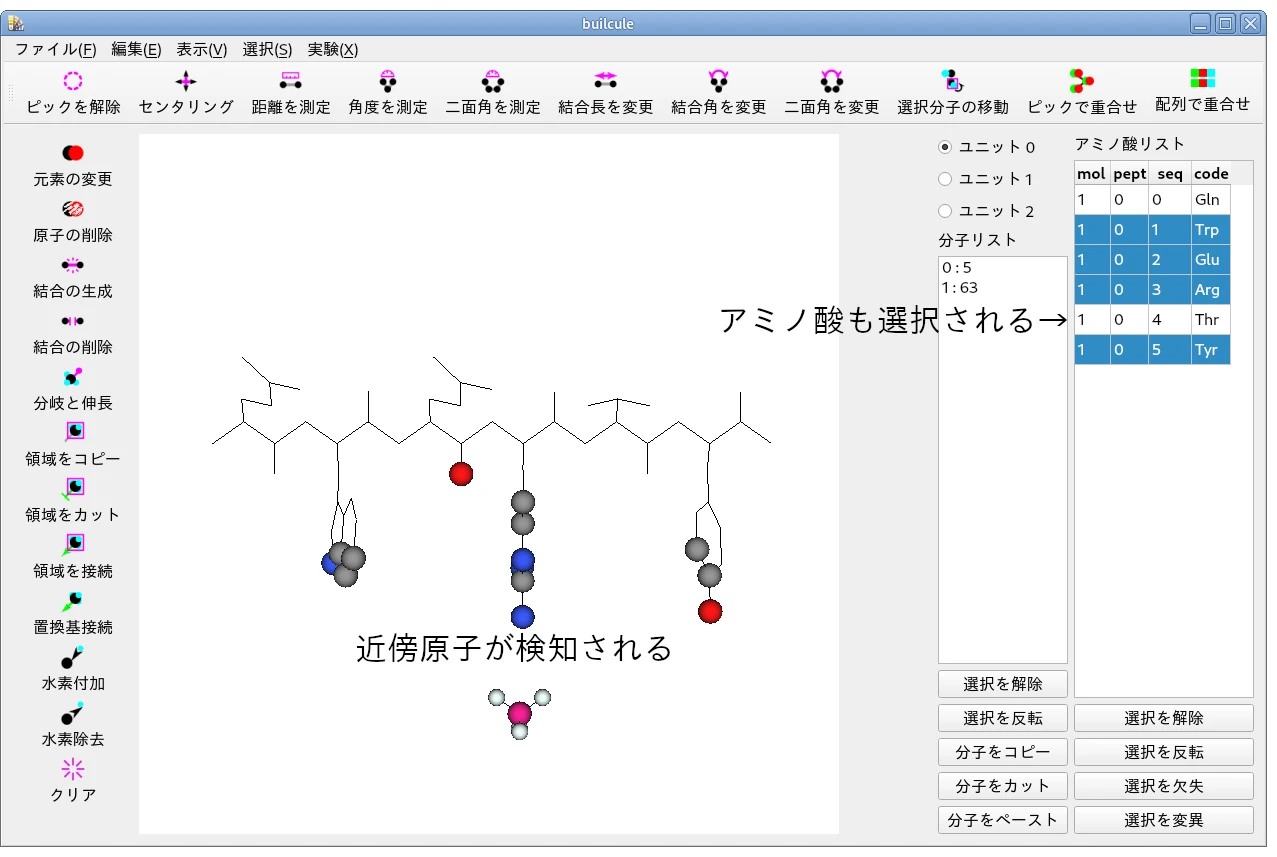Choose the 角度を測定 angle measurement tool

coord(388,82)
